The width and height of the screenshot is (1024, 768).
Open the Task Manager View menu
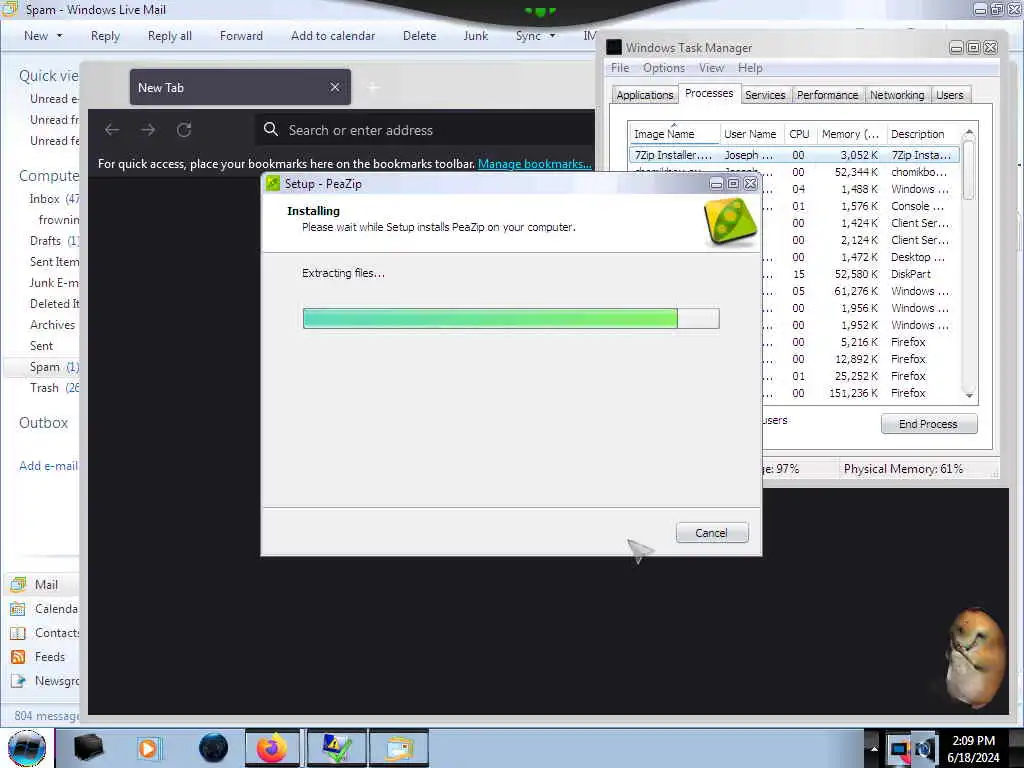(711, 68)
